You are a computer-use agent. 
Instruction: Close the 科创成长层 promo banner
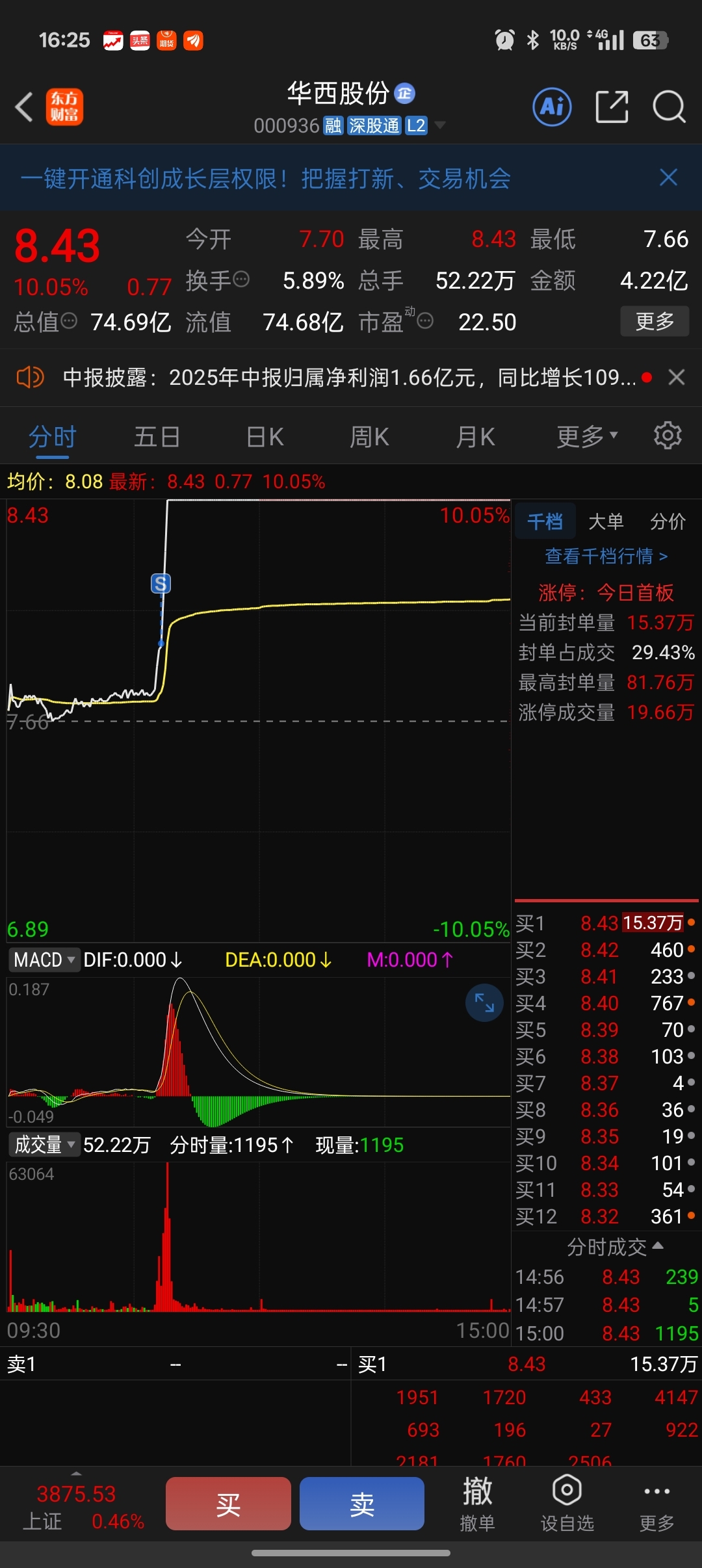(x=668, y=177)
